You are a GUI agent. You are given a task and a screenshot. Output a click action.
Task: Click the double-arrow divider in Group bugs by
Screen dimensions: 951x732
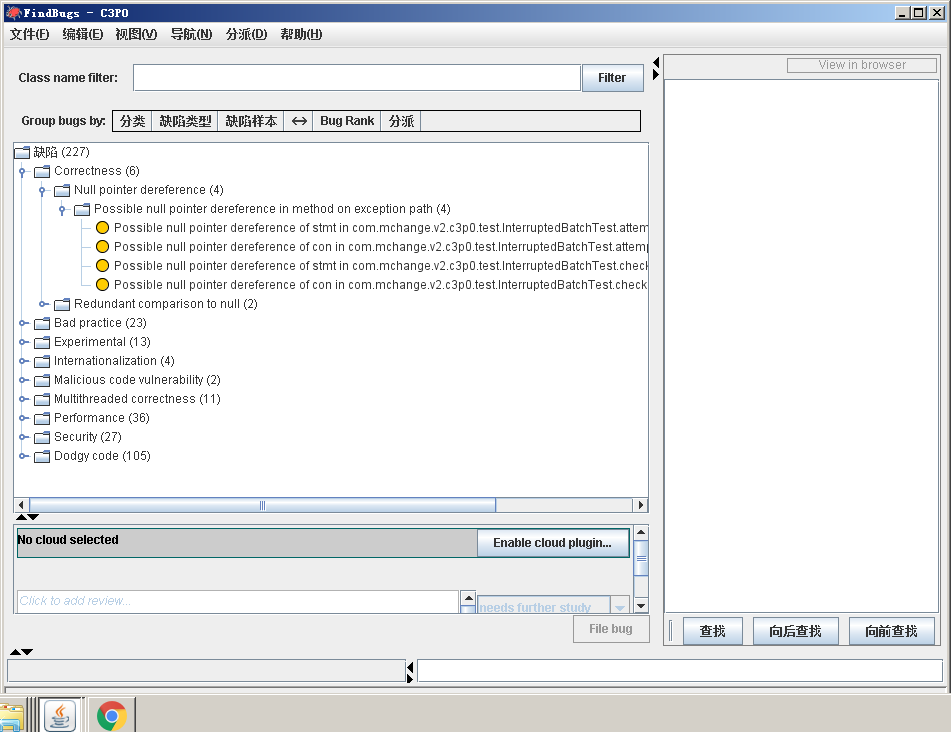[x=299, y=121]
